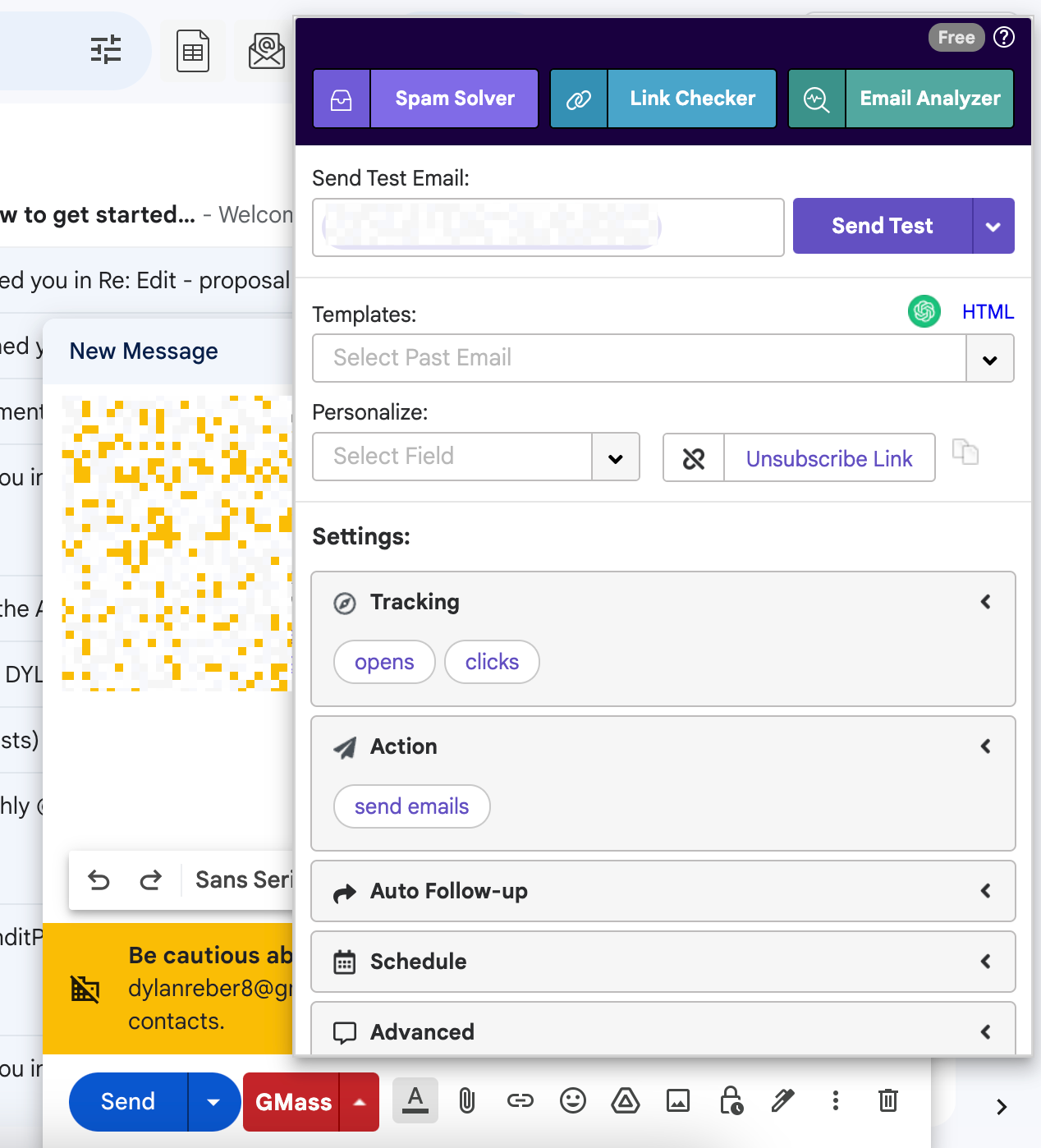Image resolution: width=1041 pixels, height=1148 pixels.
Task: Open the Send Test dropdown arrow
Action: 993,227
